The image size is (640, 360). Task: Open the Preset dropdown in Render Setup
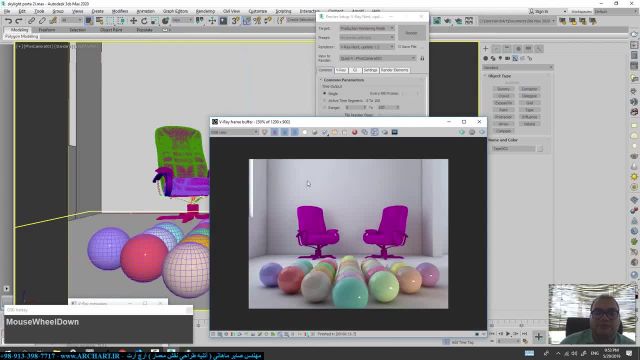[367, 38]
